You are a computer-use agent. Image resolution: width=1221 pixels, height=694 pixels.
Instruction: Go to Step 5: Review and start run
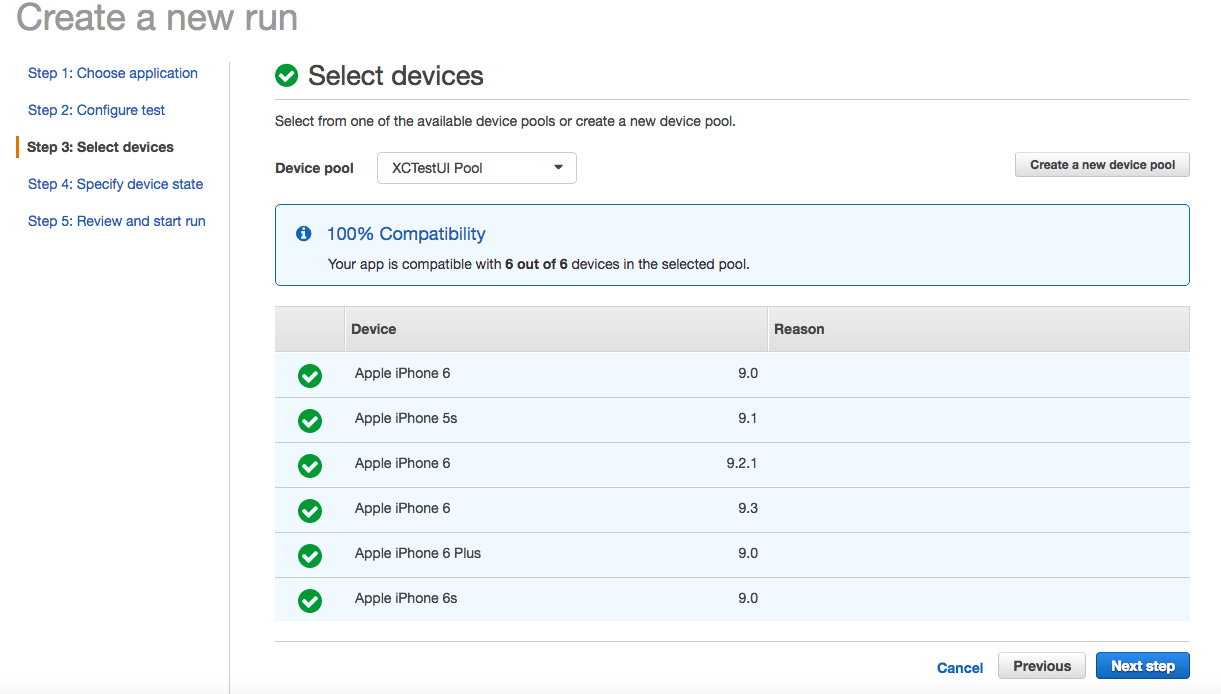[117, 220]
